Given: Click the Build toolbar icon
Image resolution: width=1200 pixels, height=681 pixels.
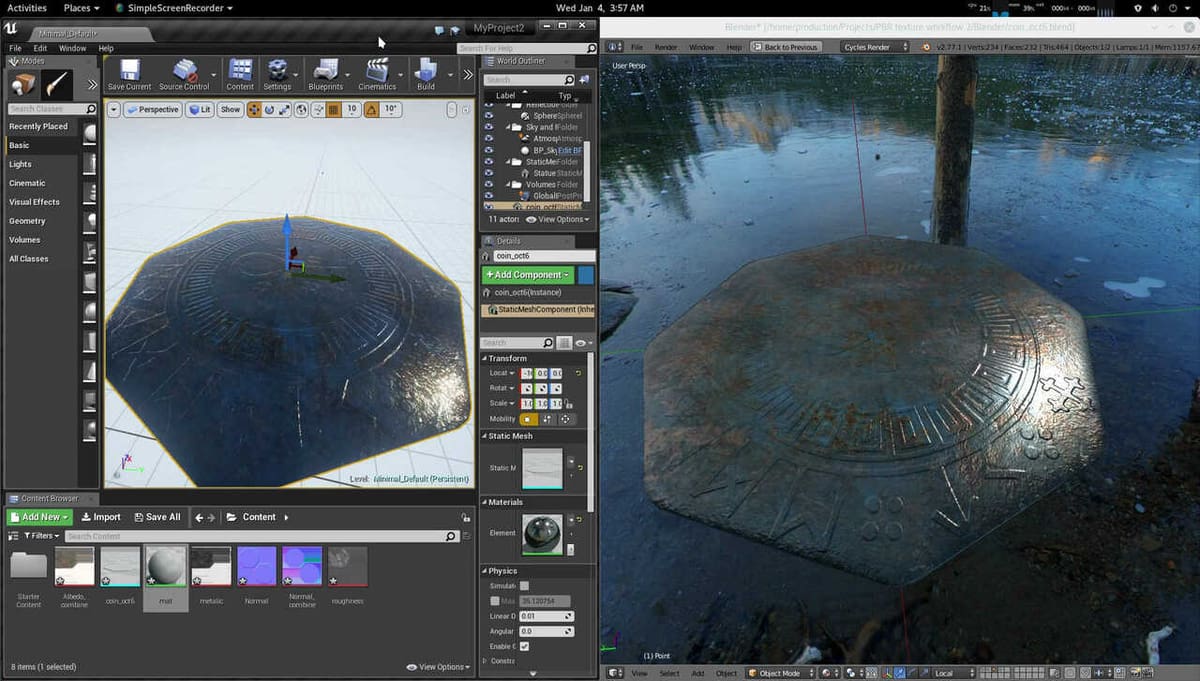Looking at the screenshot, I should point(426,70).
